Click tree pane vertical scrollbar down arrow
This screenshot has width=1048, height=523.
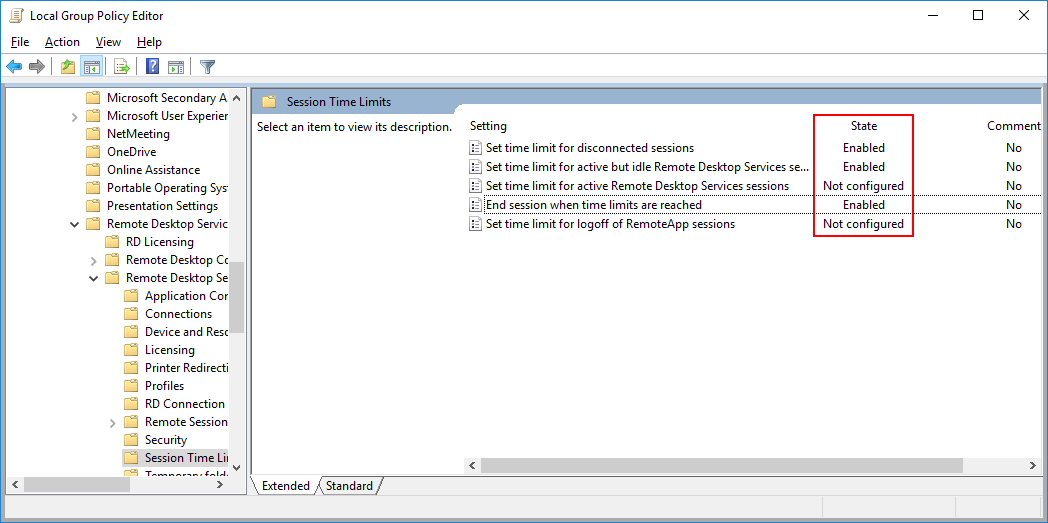coord(237,468)
